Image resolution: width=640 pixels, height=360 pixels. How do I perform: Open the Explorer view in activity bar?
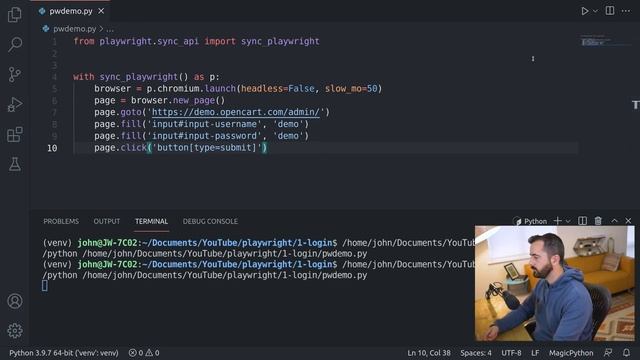pos(15,15)
